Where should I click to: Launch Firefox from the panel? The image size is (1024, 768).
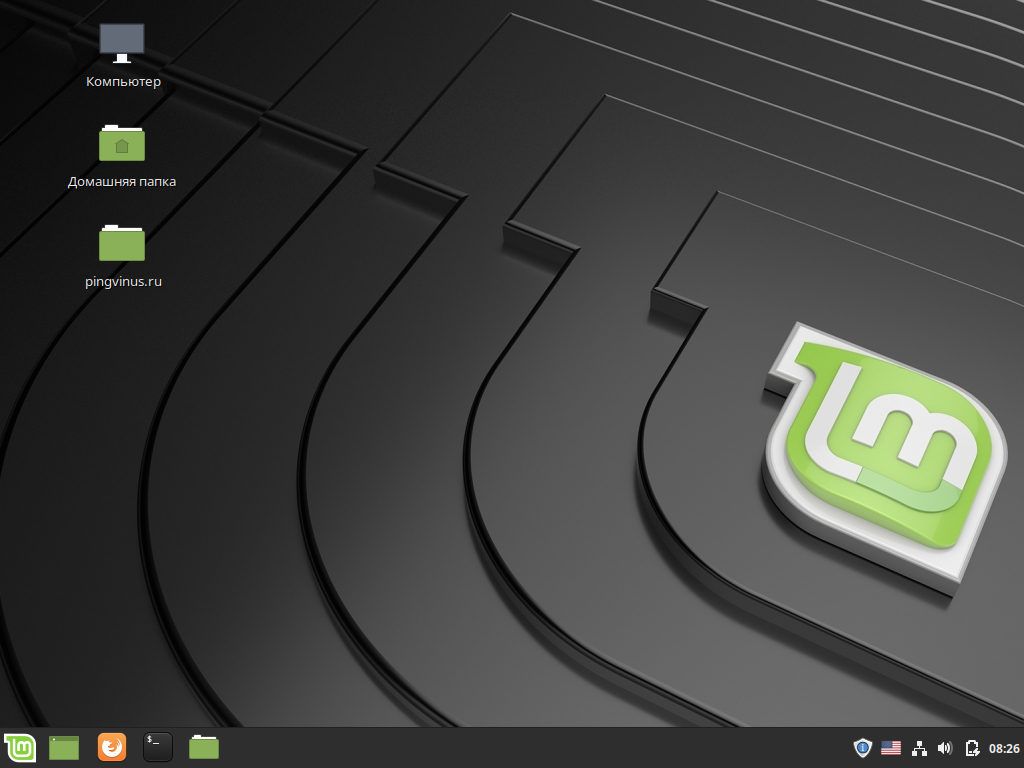[111, 747]
